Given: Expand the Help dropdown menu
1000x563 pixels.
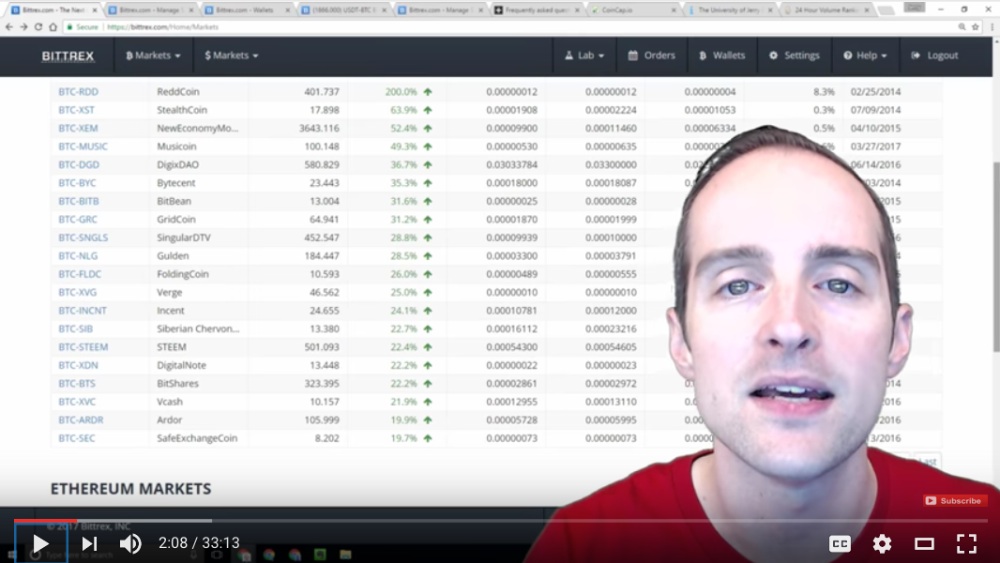Looking at the screenshot, I should (865, 55).
